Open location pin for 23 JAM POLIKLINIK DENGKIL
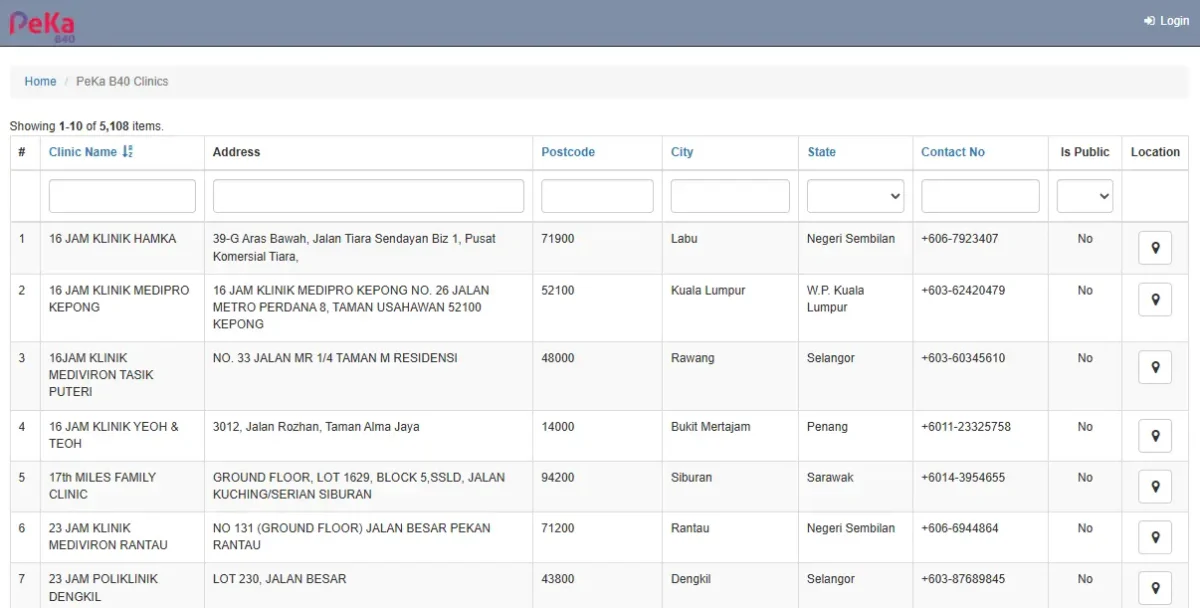This screenshot has width=1200, height=608. pyautogui.click(x=1155, y=588)
